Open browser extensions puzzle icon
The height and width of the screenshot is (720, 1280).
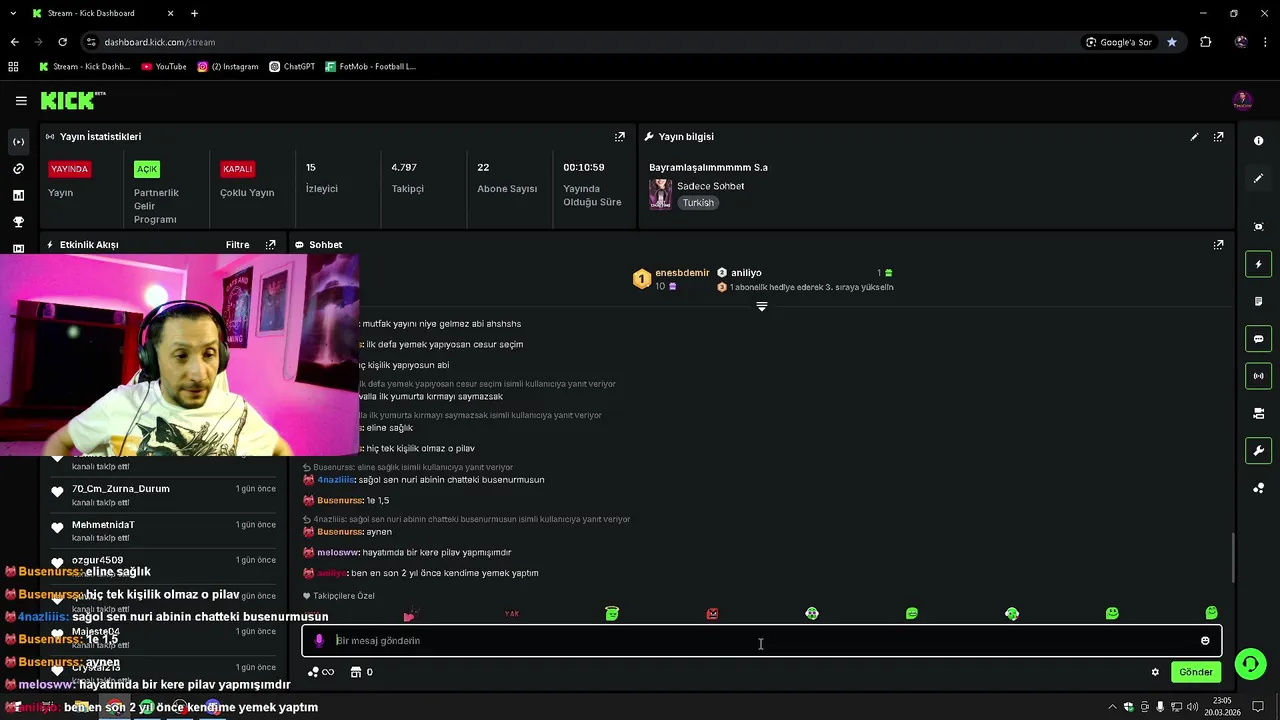click(1205, 42)
